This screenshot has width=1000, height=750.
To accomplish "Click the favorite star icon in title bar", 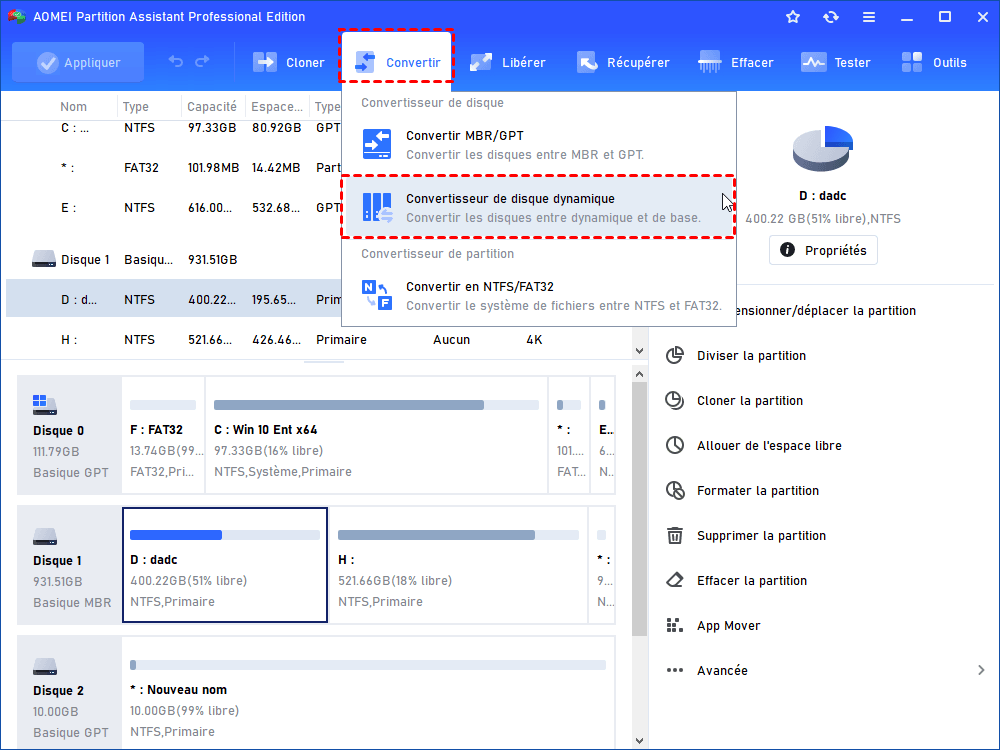I will point(793,17).
